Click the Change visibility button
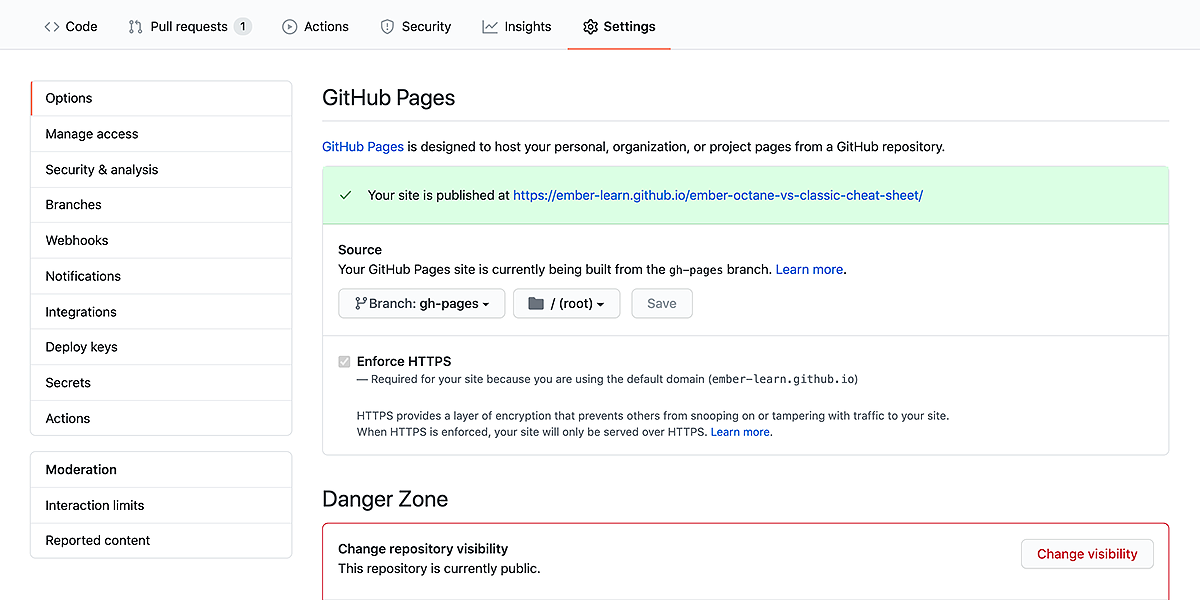The image size is (1200, 600). [x=1087, y=554]
